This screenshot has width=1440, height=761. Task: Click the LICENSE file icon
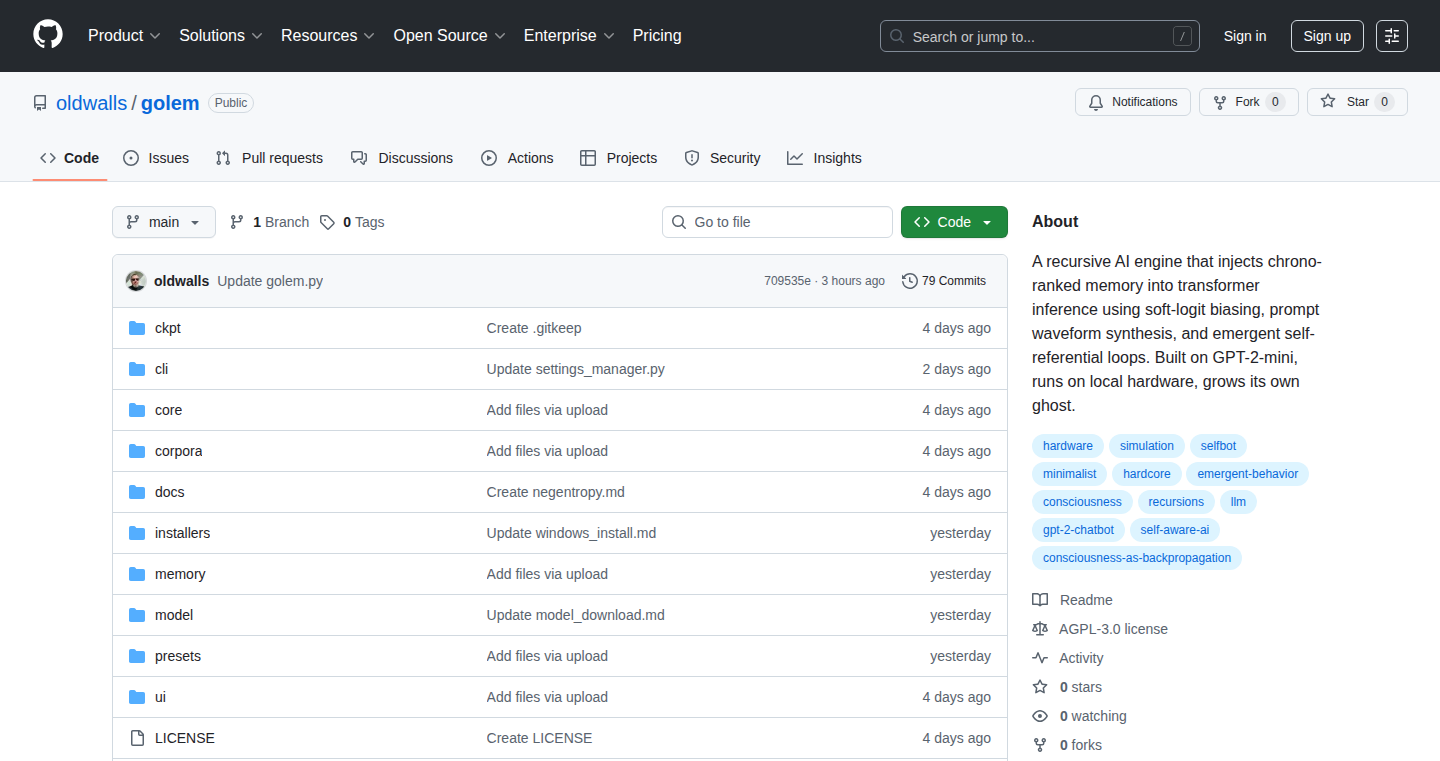137,738
